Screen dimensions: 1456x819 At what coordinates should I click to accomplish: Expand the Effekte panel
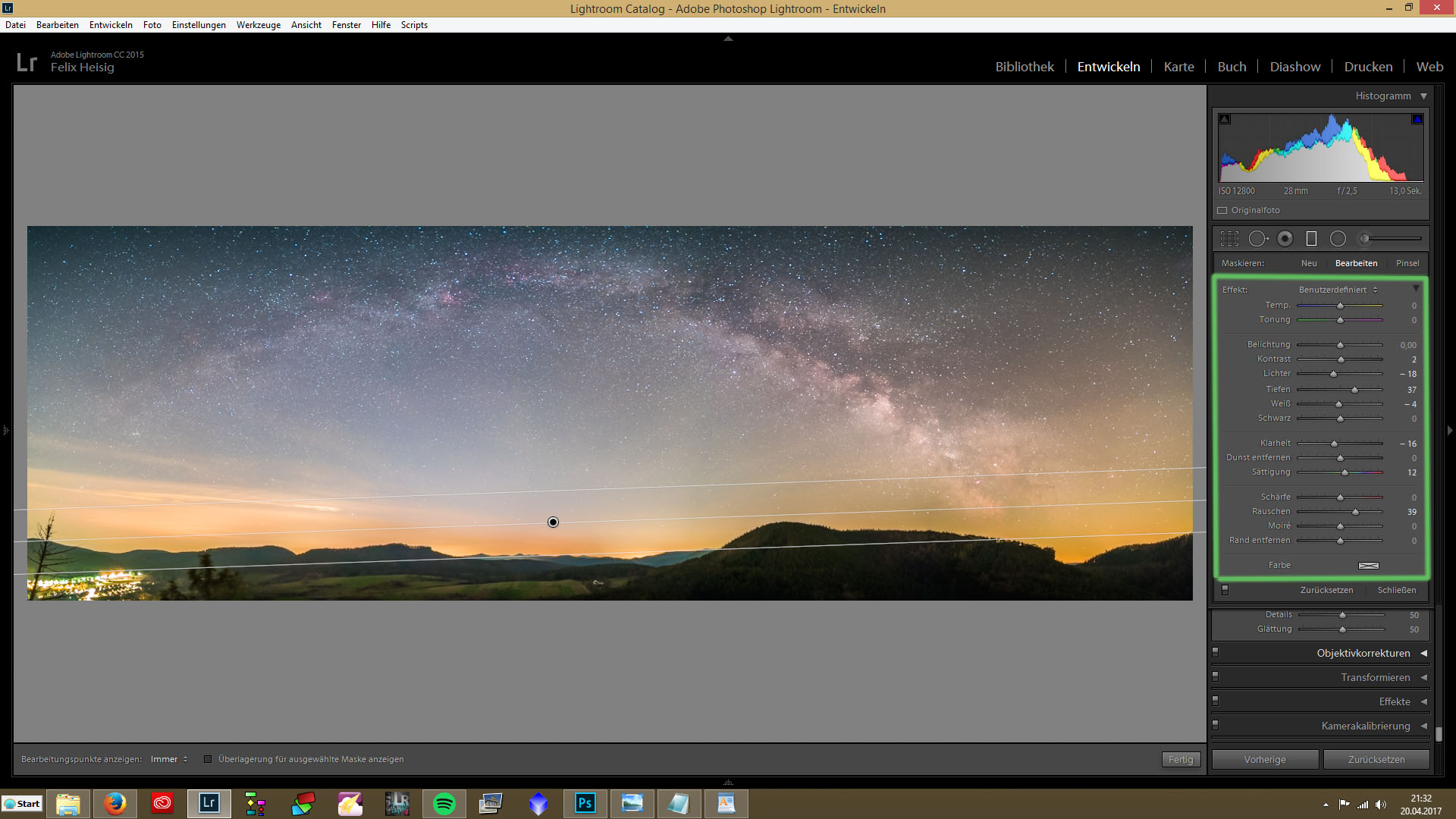[1423, 701]
